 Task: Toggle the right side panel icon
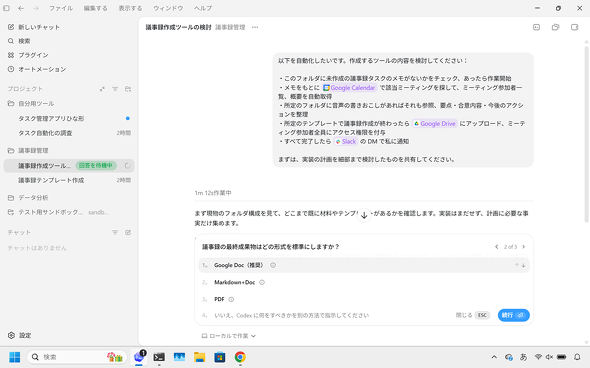click(x=574, y=27)
